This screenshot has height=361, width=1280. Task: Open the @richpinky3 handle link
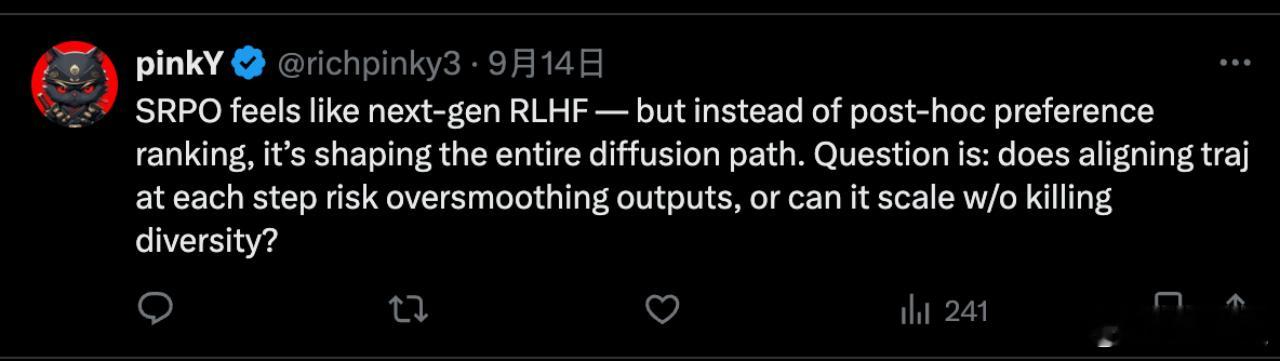click(x=368, y=65)
